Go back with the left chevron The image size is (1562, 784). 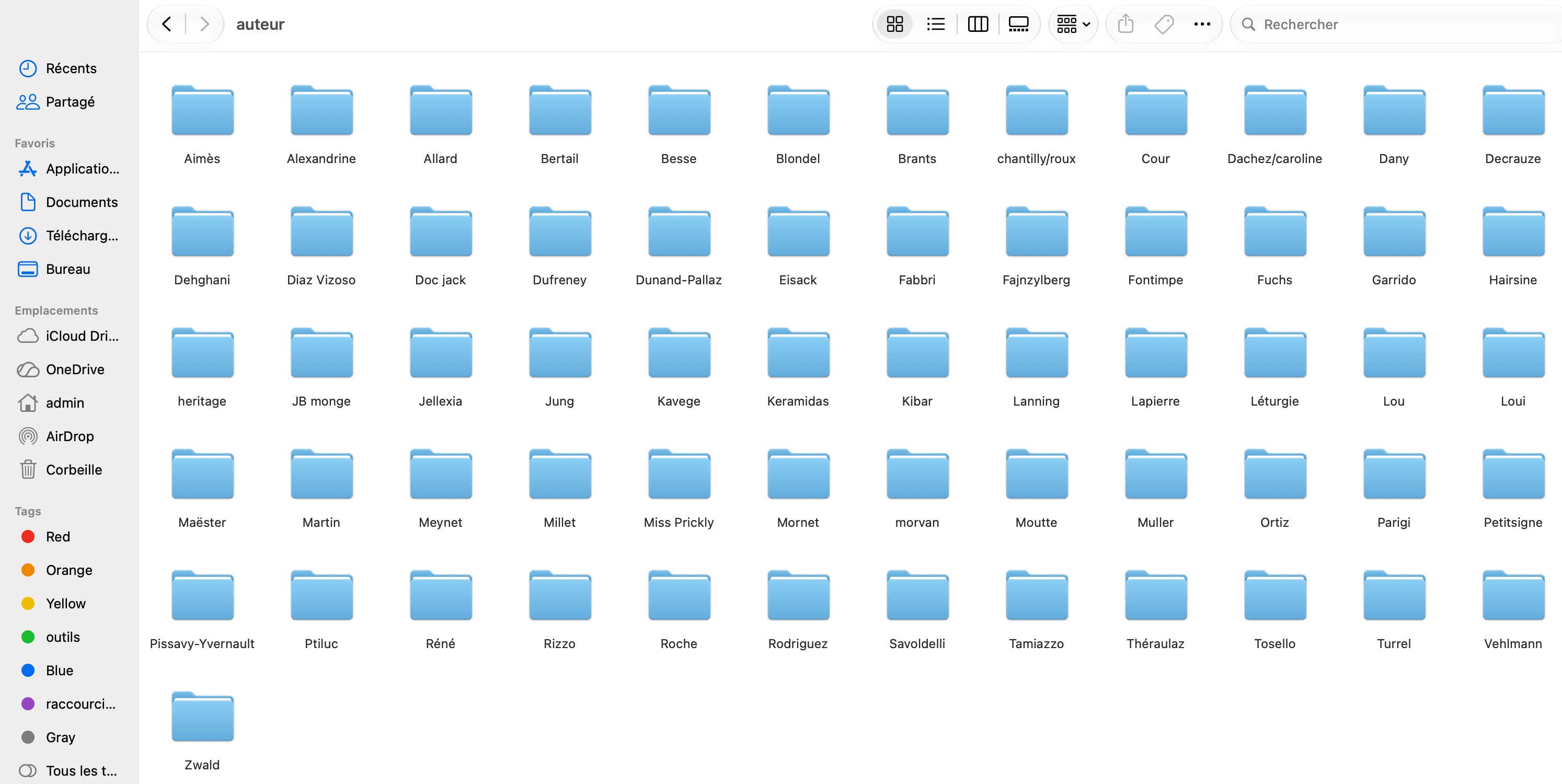tap(167, 24)
